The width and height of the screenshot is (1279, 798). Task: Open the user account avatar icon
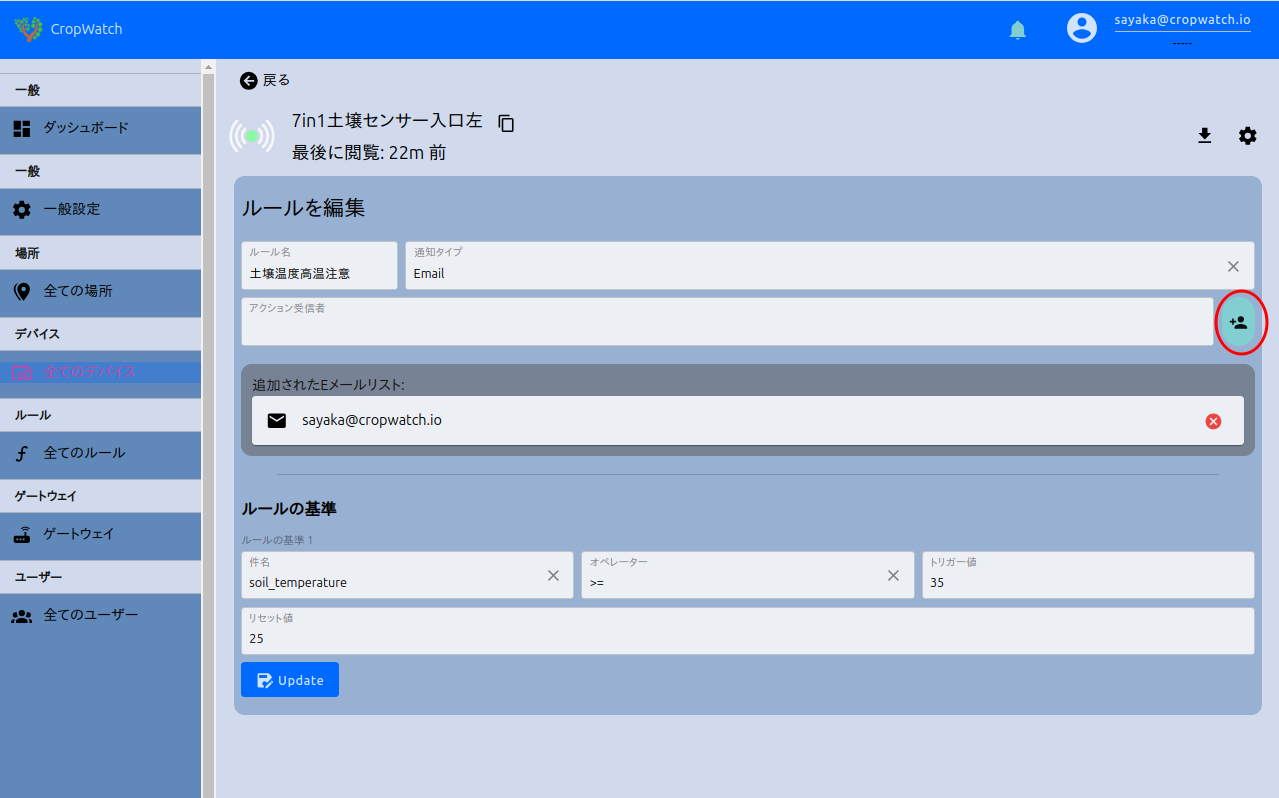1081,28
